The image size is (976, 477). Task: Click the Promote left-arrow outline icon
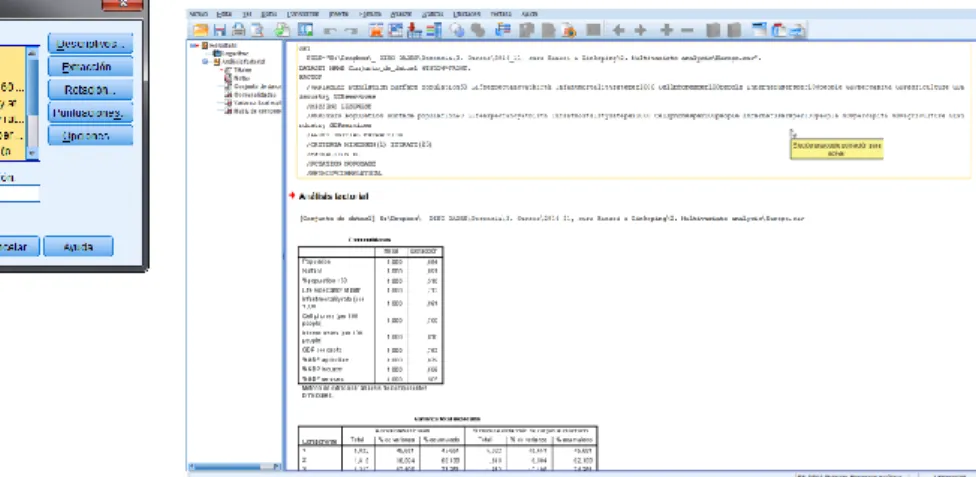[618, 30]
